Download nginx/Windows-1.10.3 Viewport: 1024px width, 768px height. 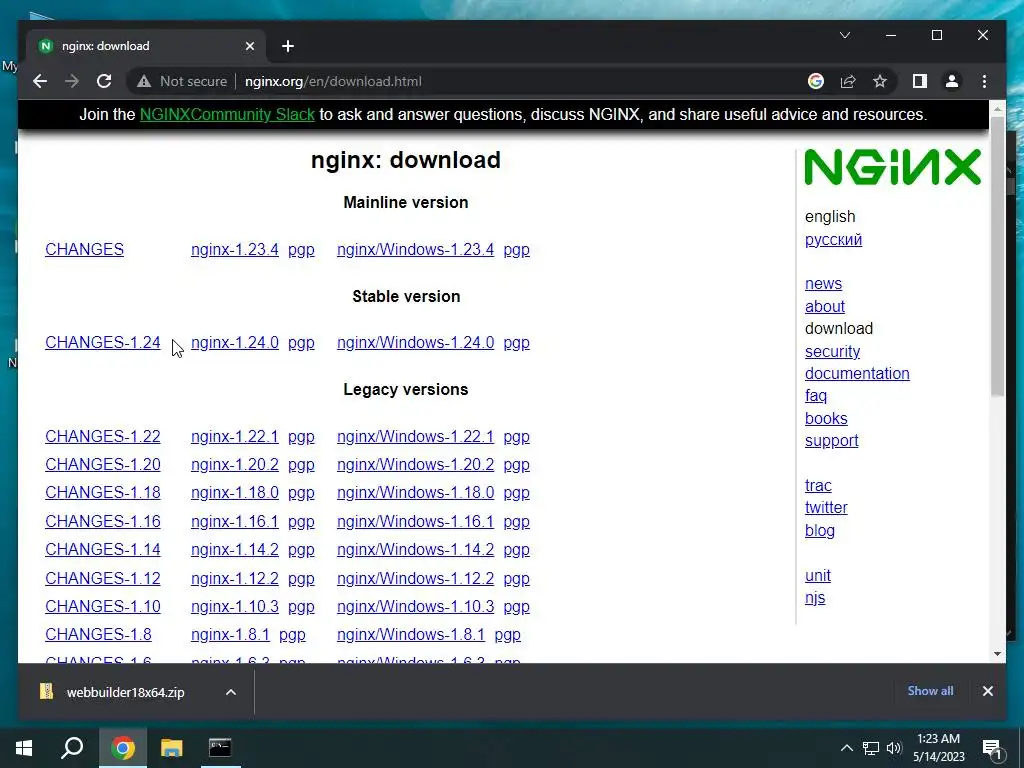(x=415, y=606)
